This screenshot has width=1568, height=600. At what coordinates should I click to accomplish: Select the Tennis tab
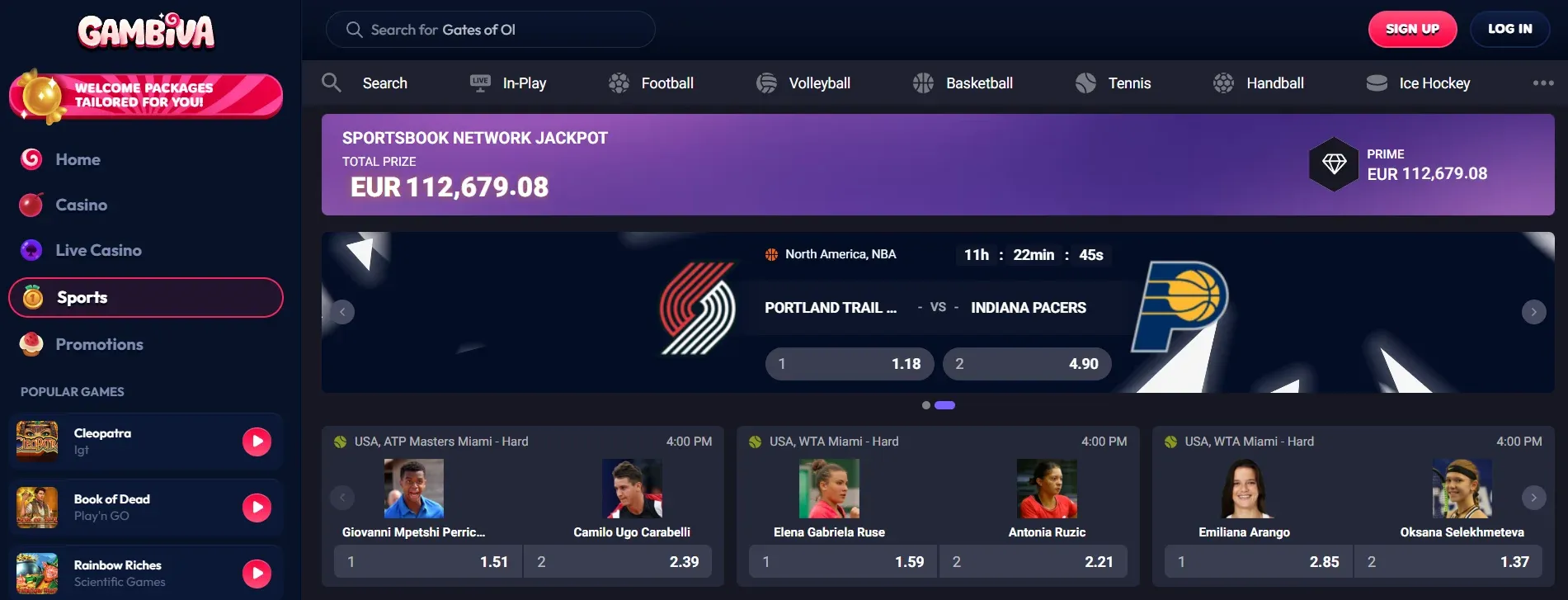tap(1129, 83)
